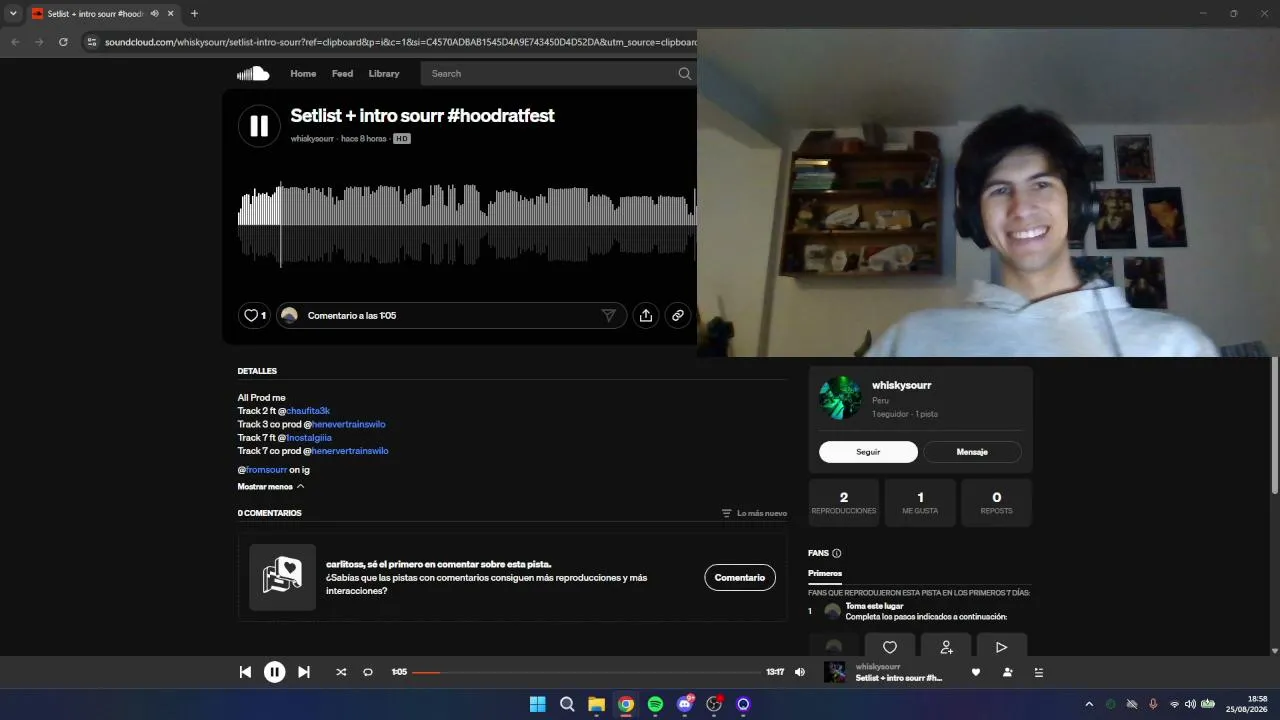This screenshot has width=1280, height=720.
Task: Go to the Home menu
Action: click(x=303, y=73)
